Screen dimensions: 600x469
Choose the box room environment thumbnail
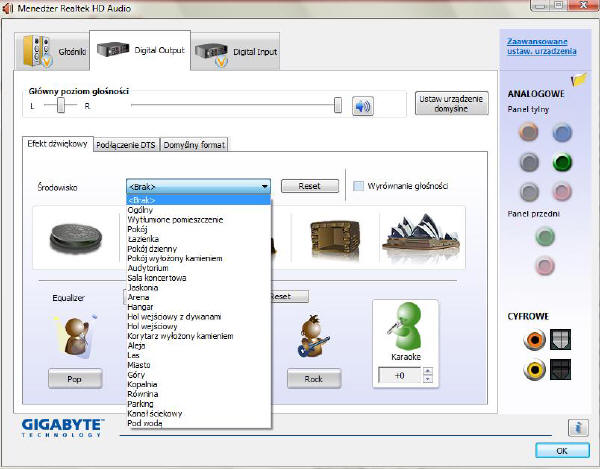click(x=335, y=239)
